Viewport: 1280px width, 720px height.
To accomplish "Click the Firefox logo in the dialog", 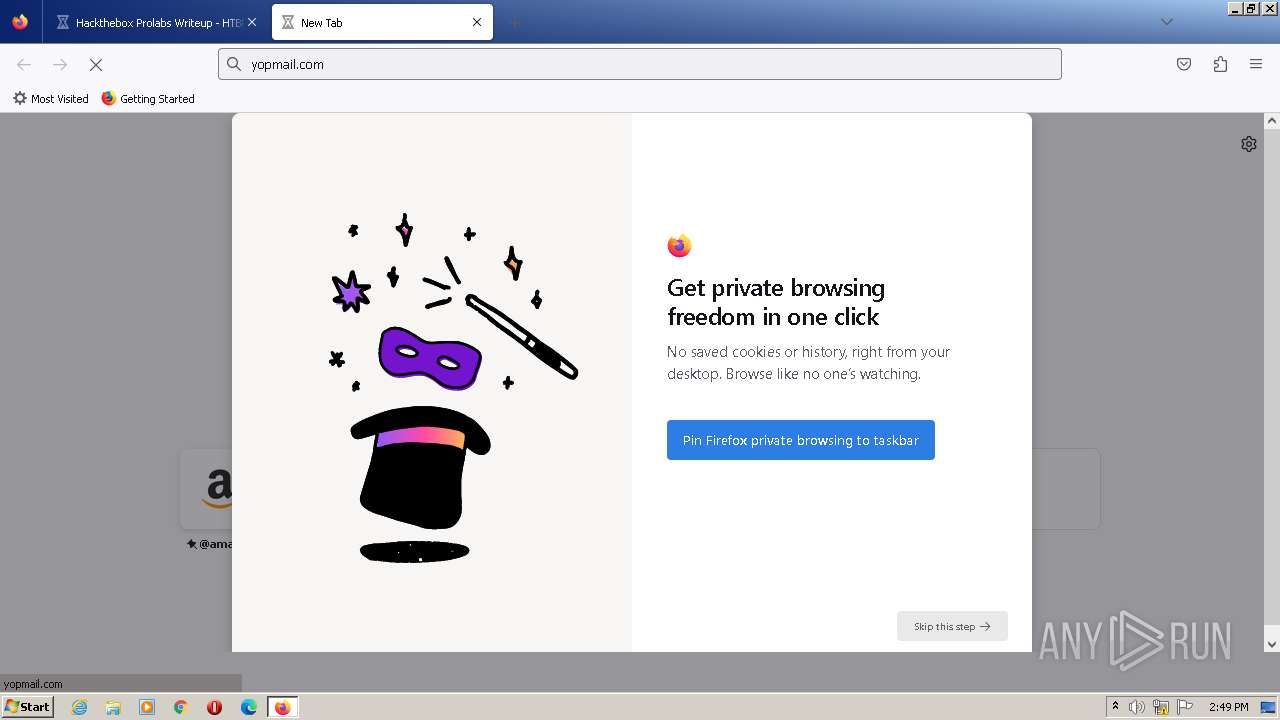I will (679, 246).
